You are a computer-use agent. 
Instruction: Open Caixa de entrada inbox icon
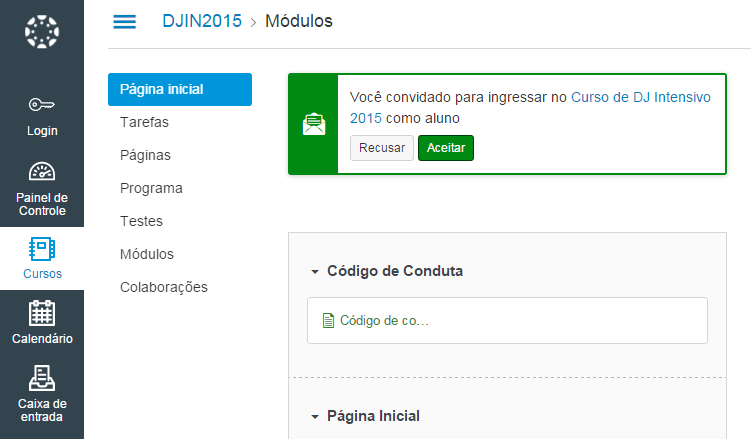click(x=42, y=378)
